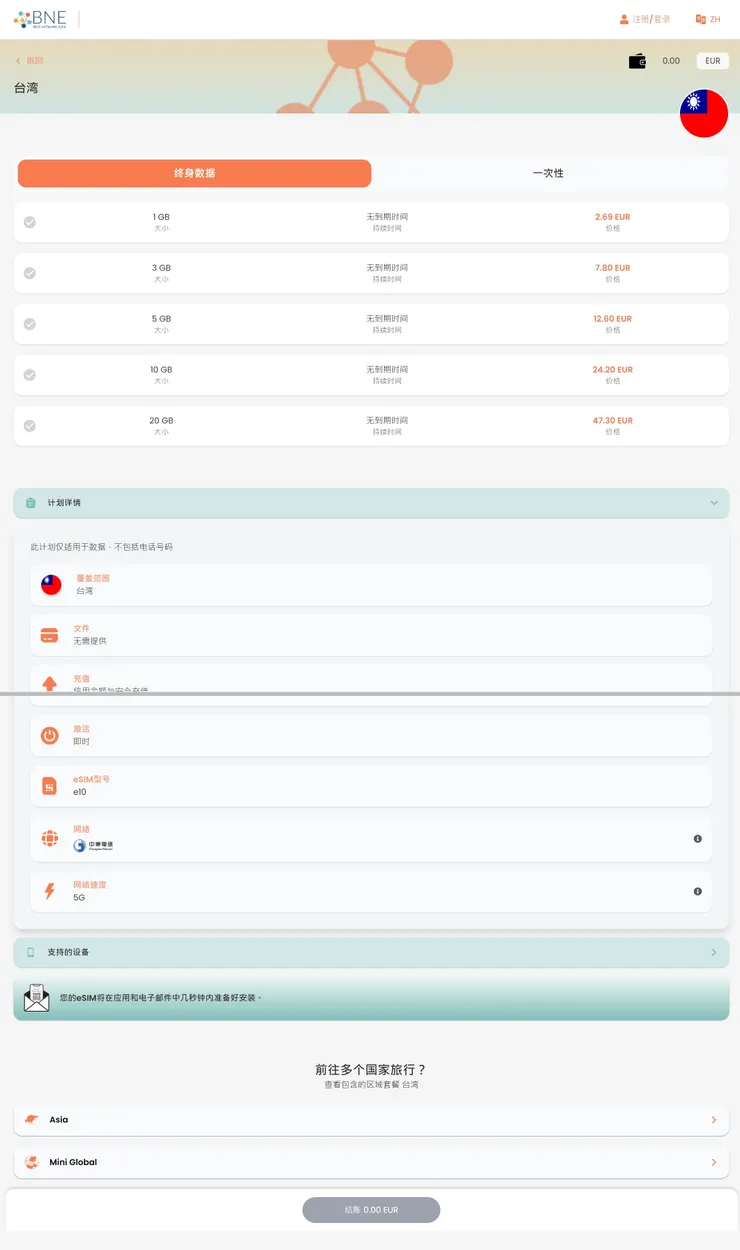Select the 5 GB plan checkbox

[x=30, y=324]
